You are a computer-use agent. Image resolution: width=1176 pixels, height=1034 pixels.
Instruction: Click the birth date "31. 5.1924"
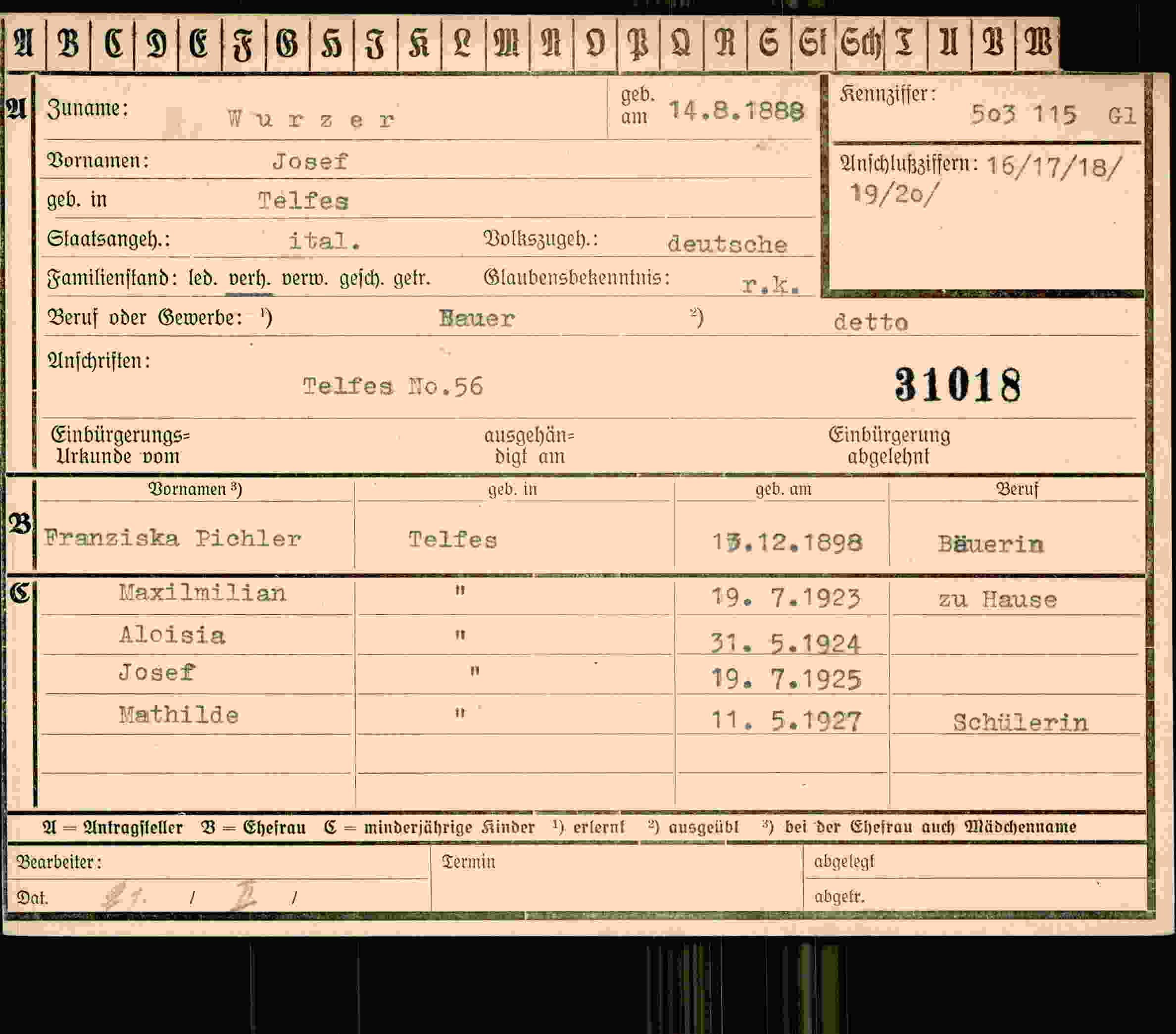(785, 643)
